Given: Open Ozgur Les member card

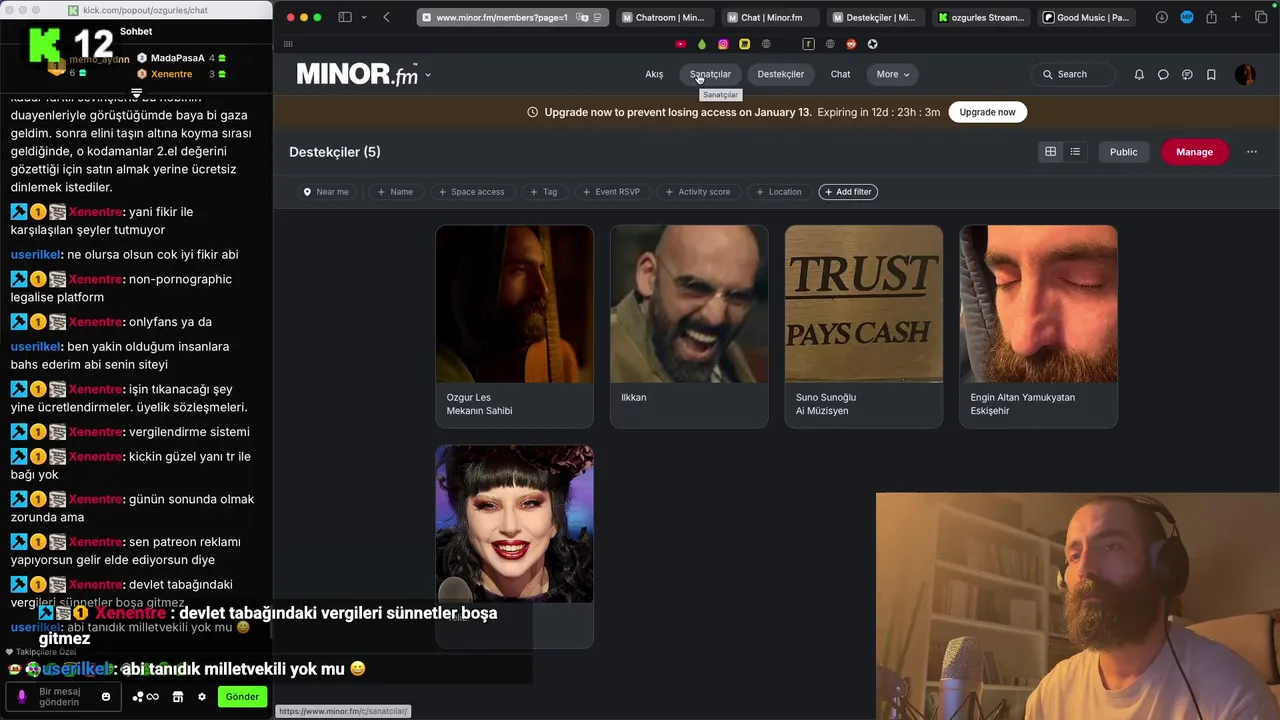Looking at the screenshot, I should 514,326.
